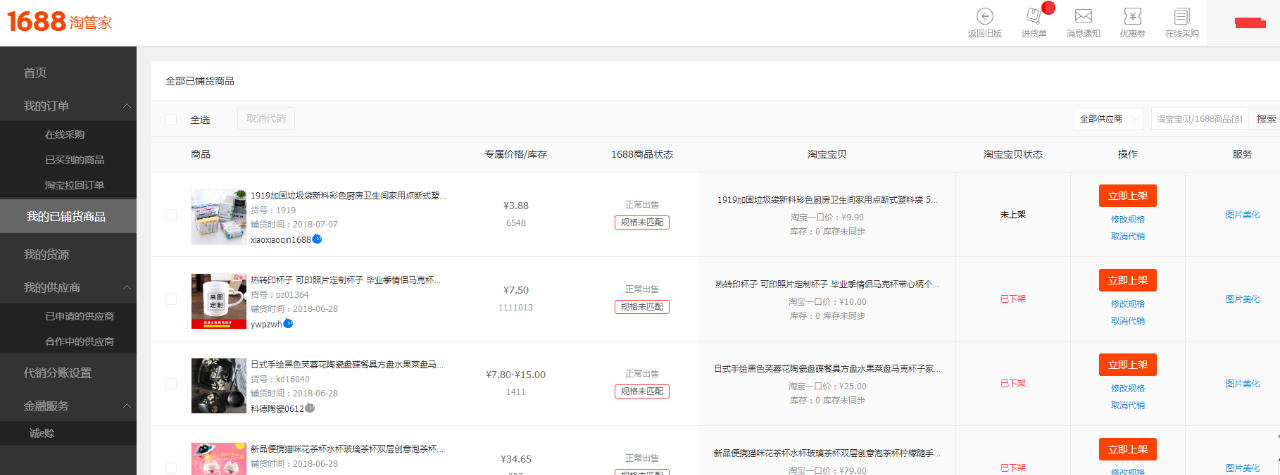The width and height of the screenshot is (1280, 475).
Task: Collapse the 我的订单 sidebar section
Action: click(x=126, y=106)
